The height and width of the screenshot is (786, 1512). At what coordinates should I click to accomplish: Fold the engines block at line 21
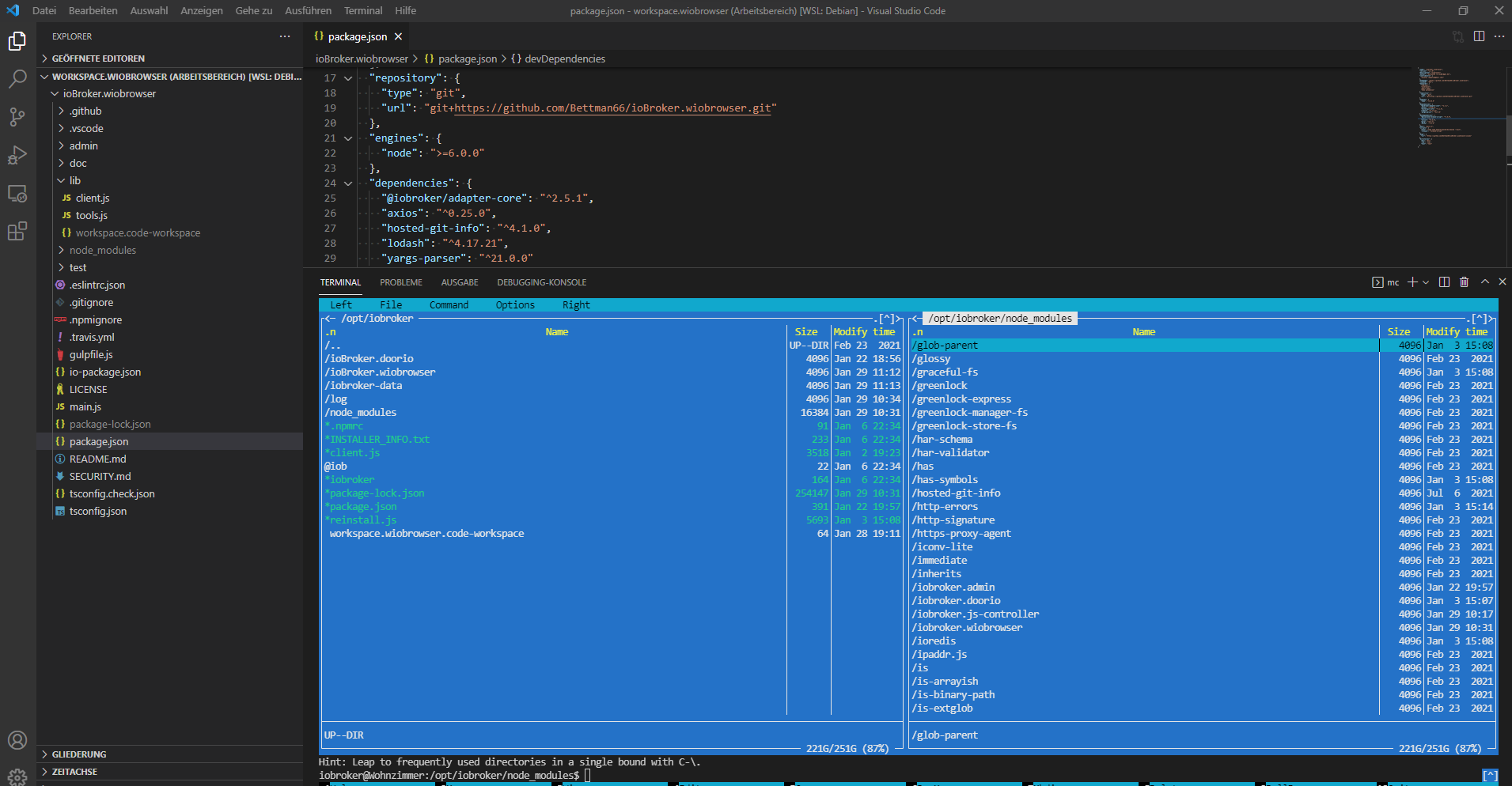coord(348,138)
